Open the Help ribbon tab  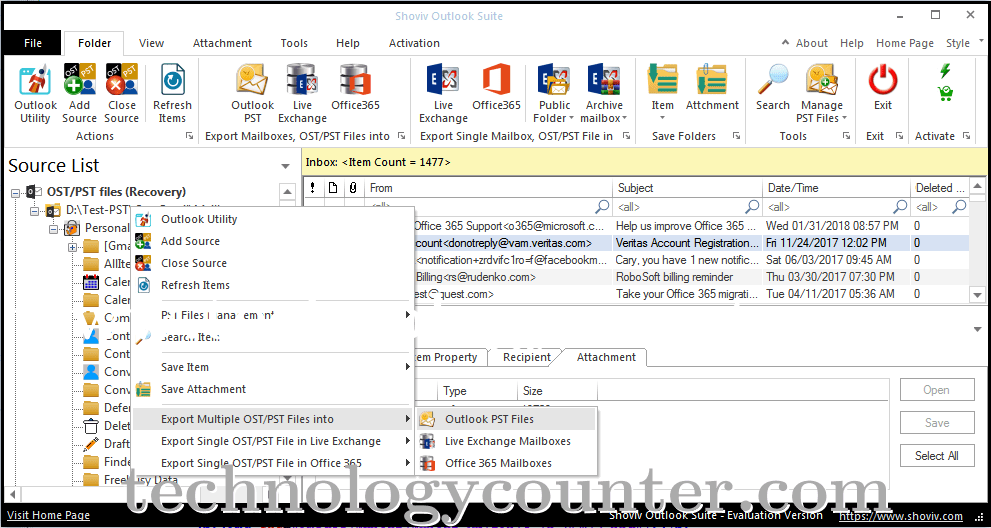click(x=348, y=43)
